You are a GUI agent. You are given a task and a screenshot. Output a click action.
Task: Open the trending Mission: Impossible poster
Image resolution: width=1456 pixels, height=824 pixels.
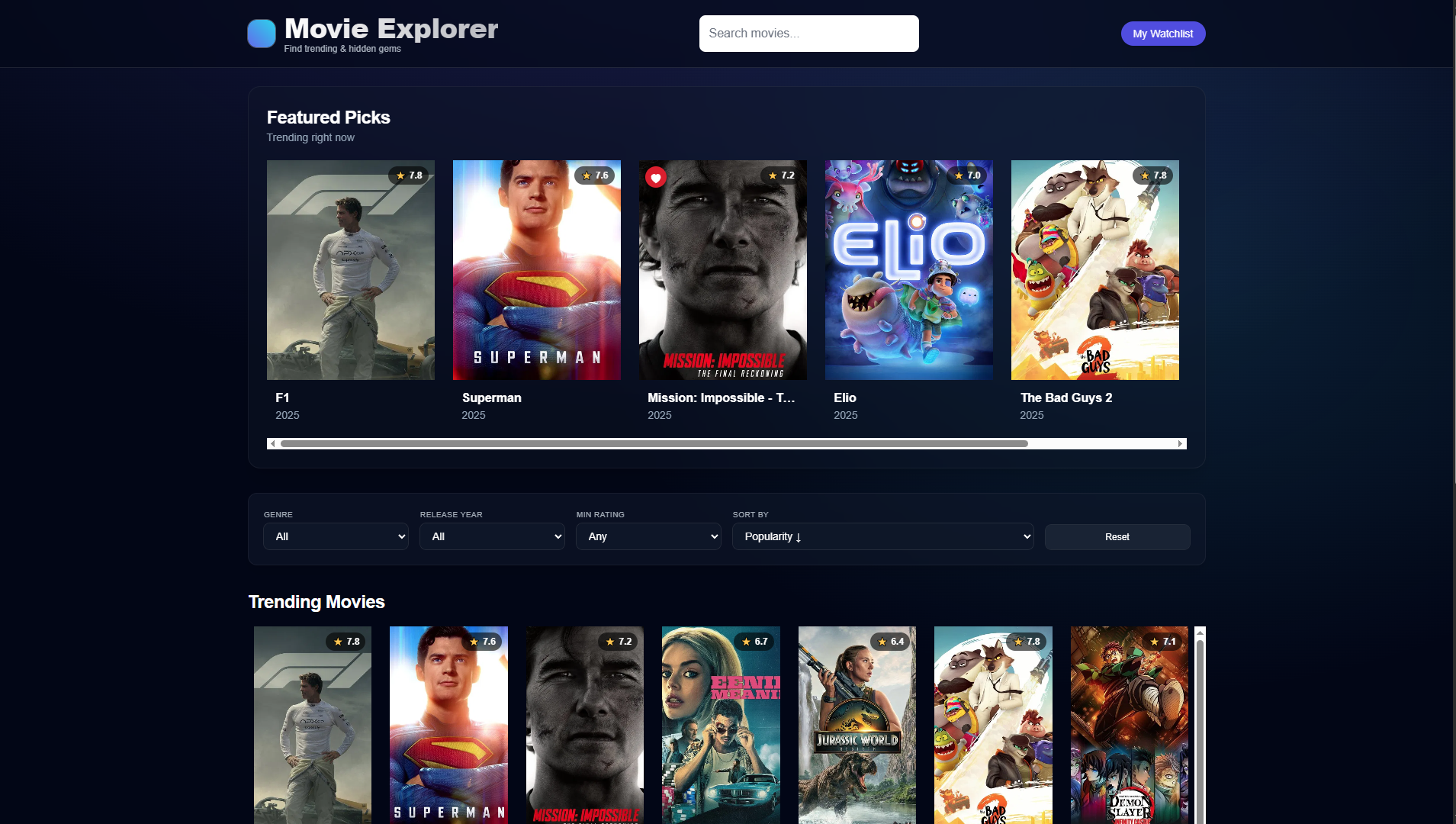(x=585, y=725)
